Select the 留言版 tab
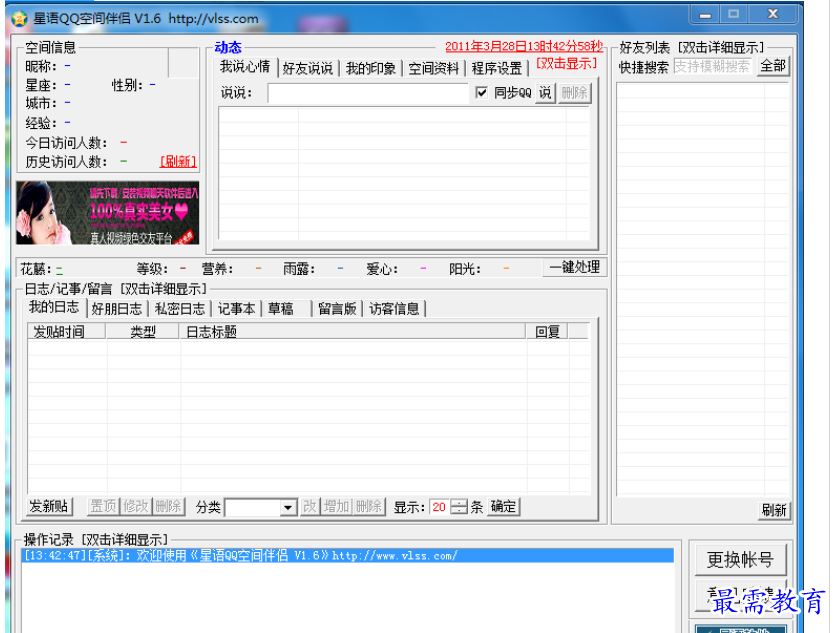The image size is (834, 633). 337,309
